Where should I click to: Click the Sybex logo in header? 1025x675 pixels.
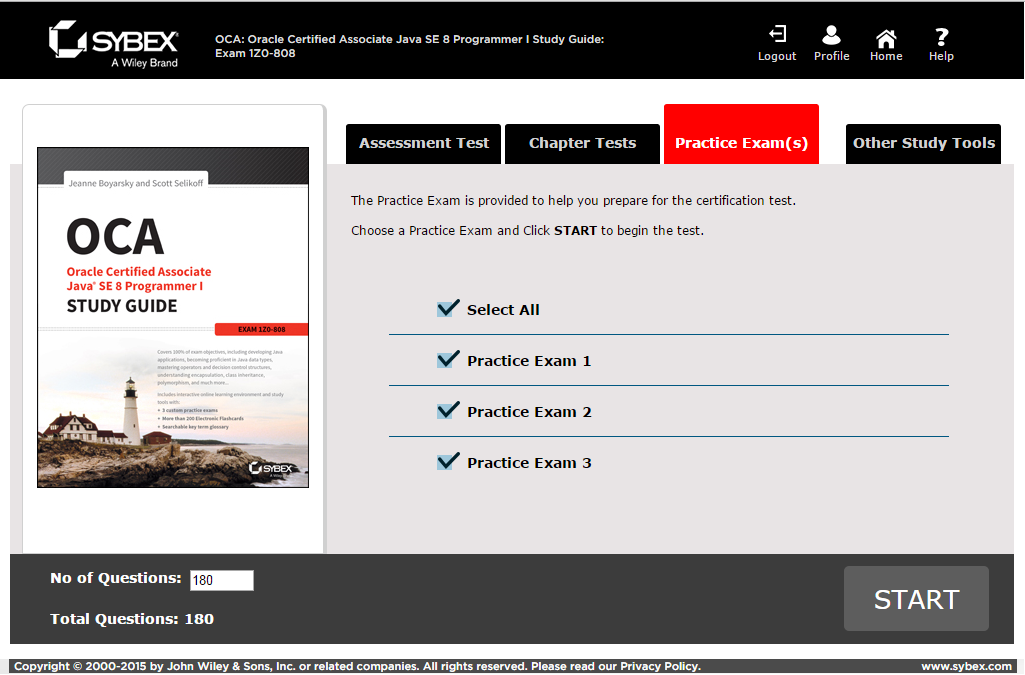[x=114, y=44]
